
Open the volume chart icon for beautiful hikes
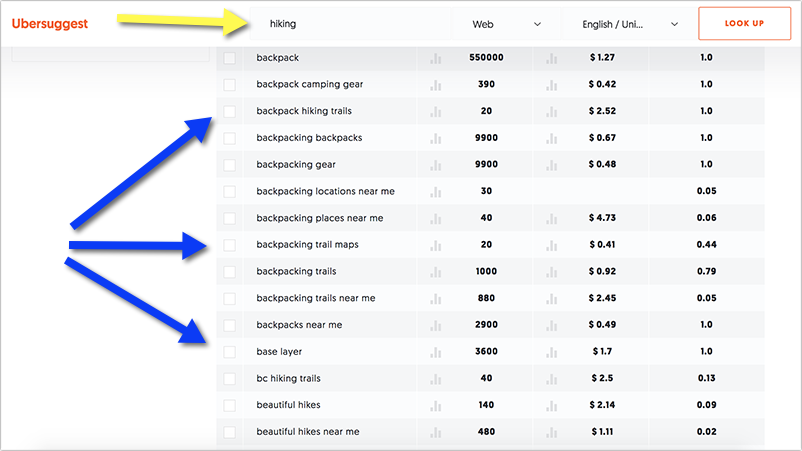(435, 406)
